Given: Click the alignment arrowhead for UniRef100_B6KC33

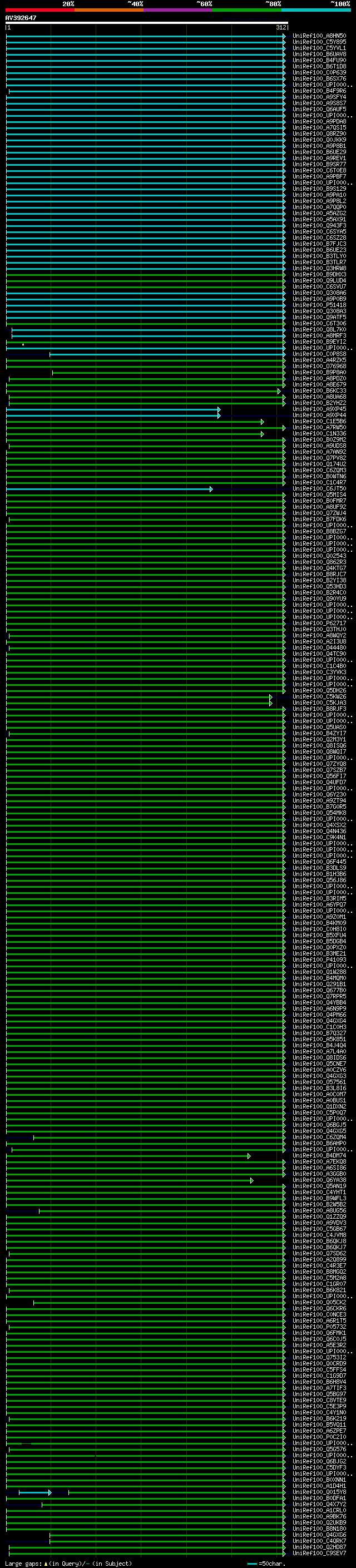Looking at the screenshot, I should click(279, 392).
